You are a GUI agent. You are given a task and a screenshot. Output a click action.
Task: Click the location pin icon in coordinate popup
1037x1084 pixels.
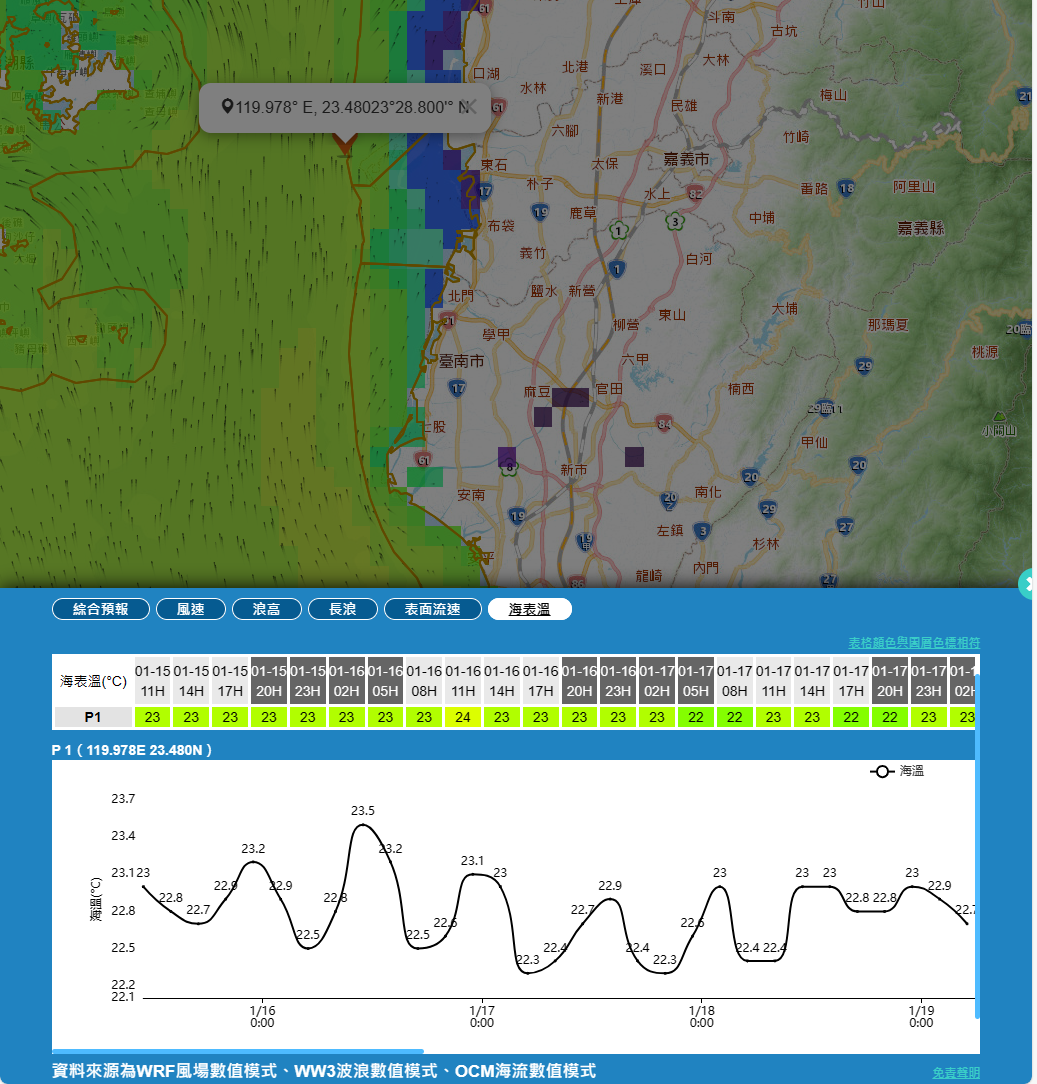pos(227,107)
